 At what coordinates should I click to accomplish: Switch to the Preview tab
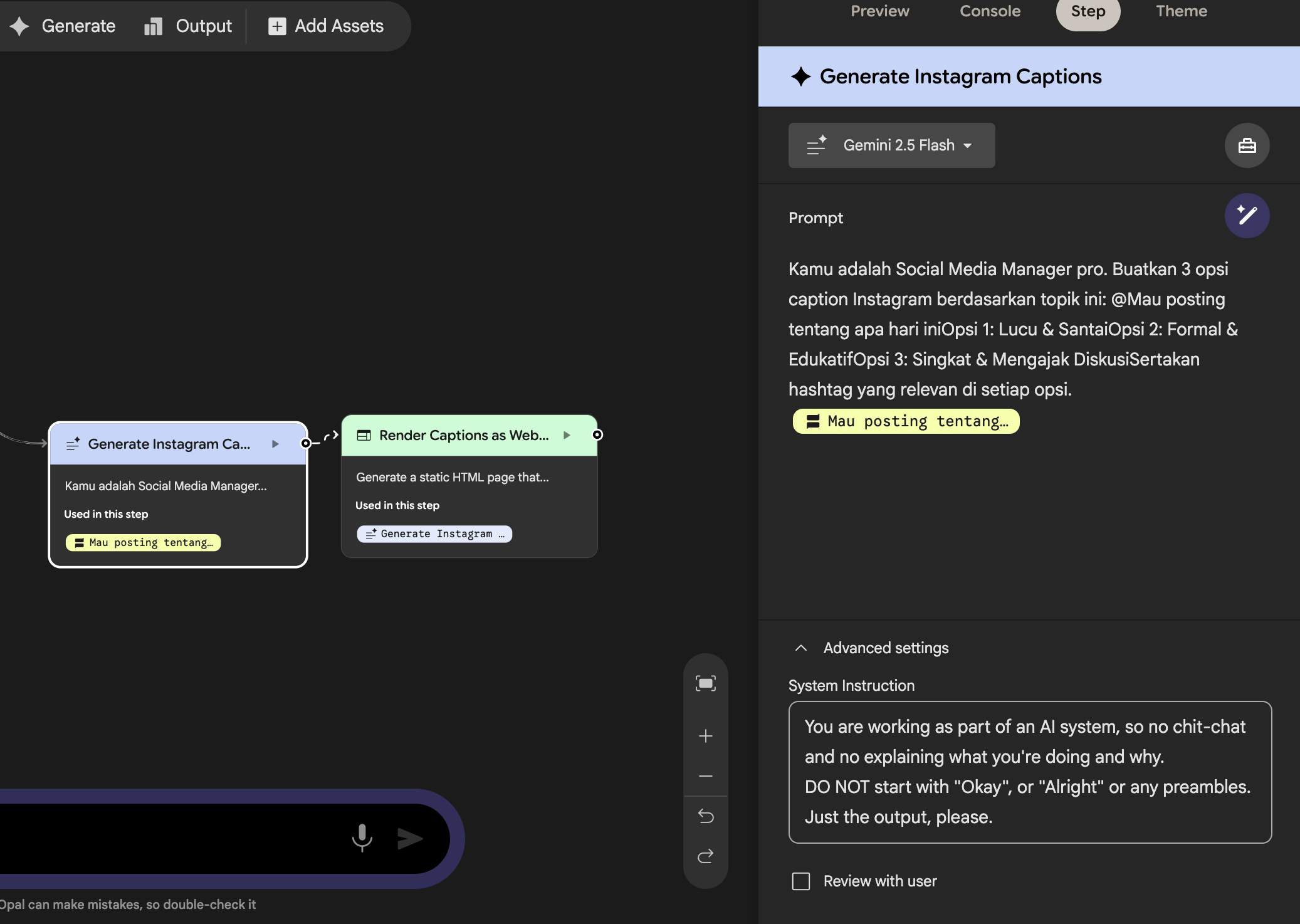(x=879, y=11)
